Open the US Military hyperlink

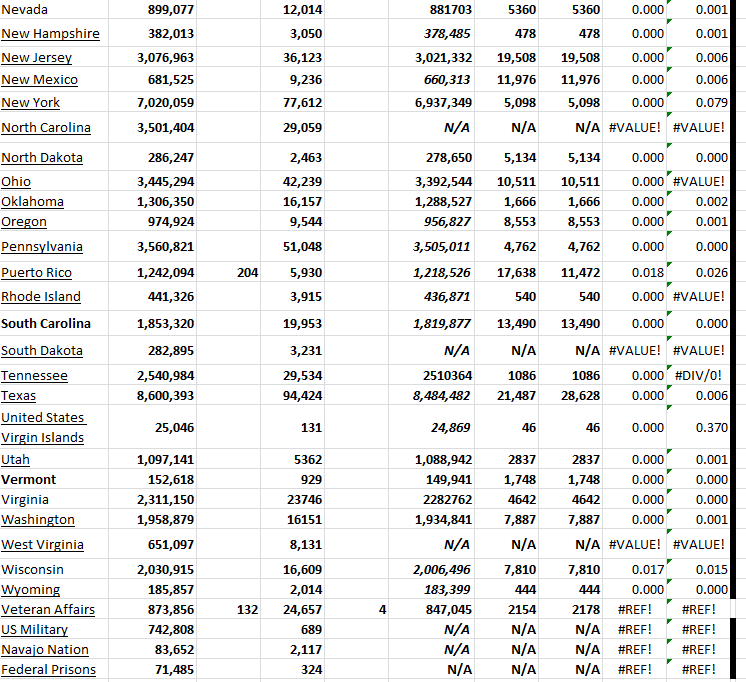(34, 629)
